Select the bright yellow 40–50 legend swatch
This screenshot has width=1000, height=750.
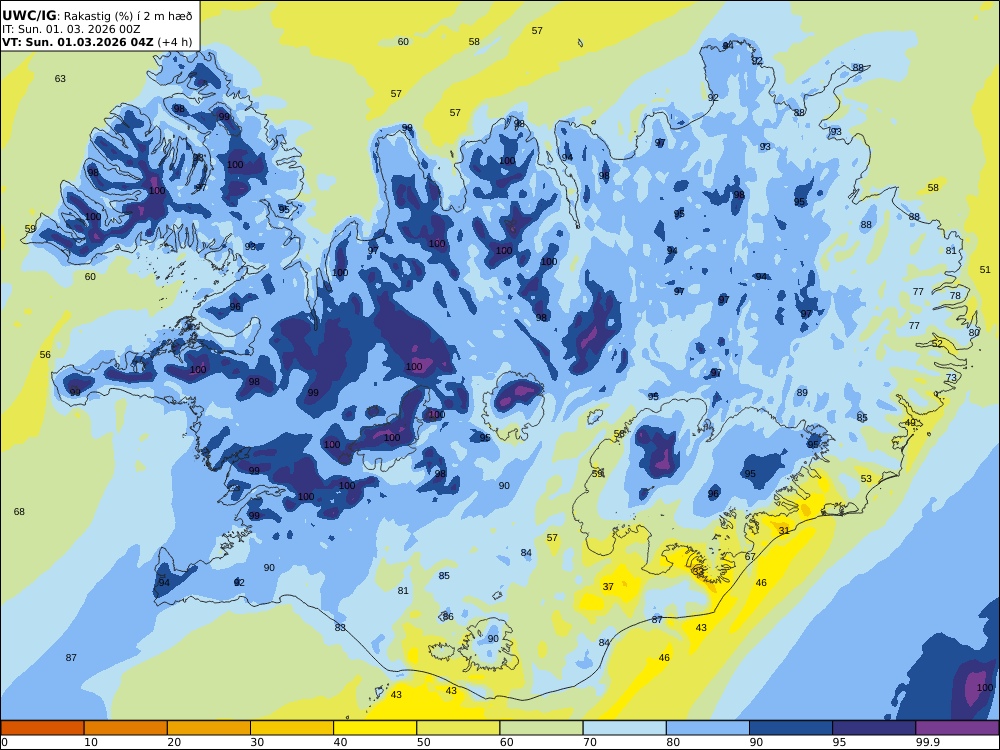click(x=375, y=728)
